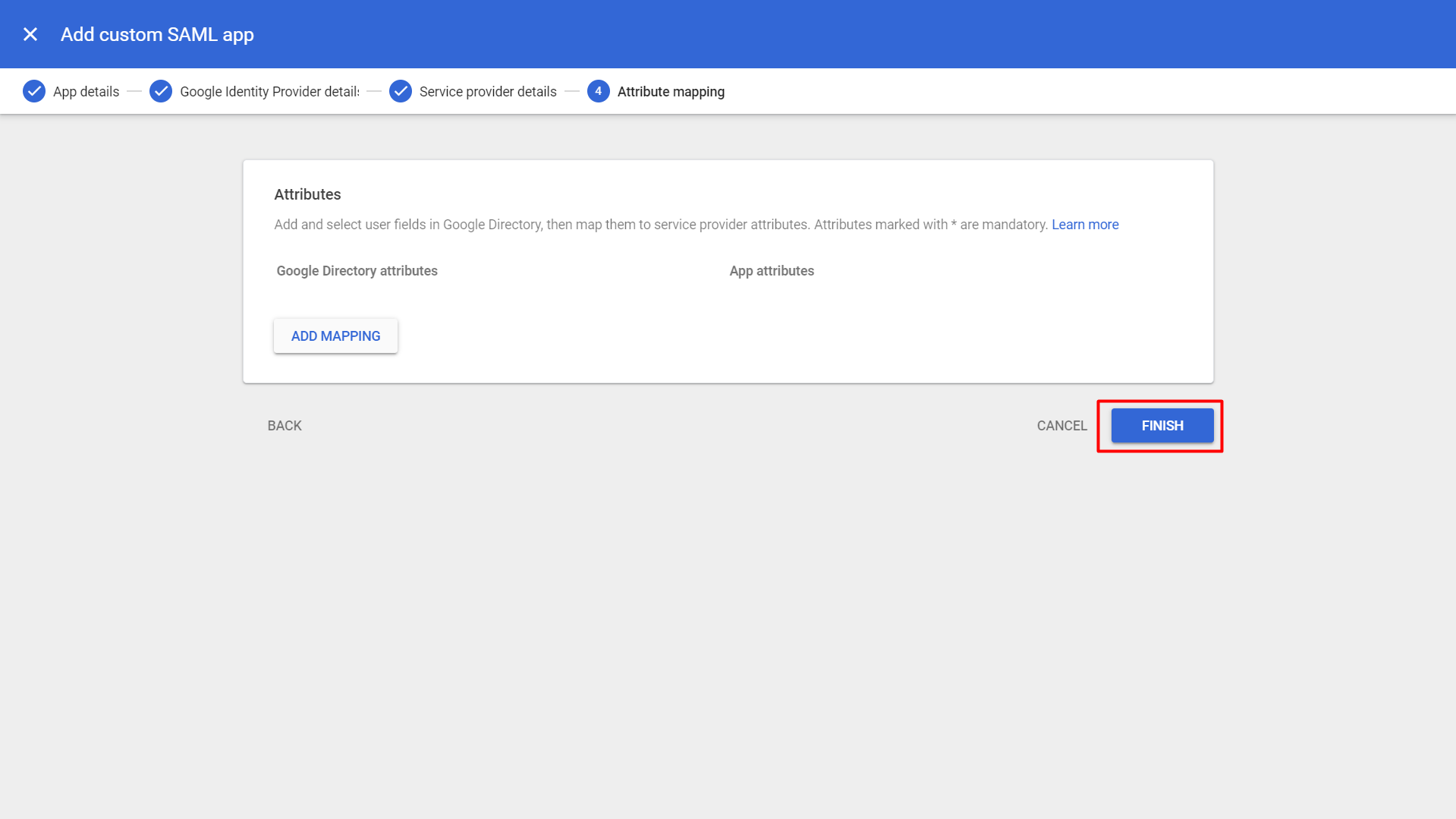Screen dimensions: 1456x819
Task: Open the Learn more link
Action: coord(1085,225)
